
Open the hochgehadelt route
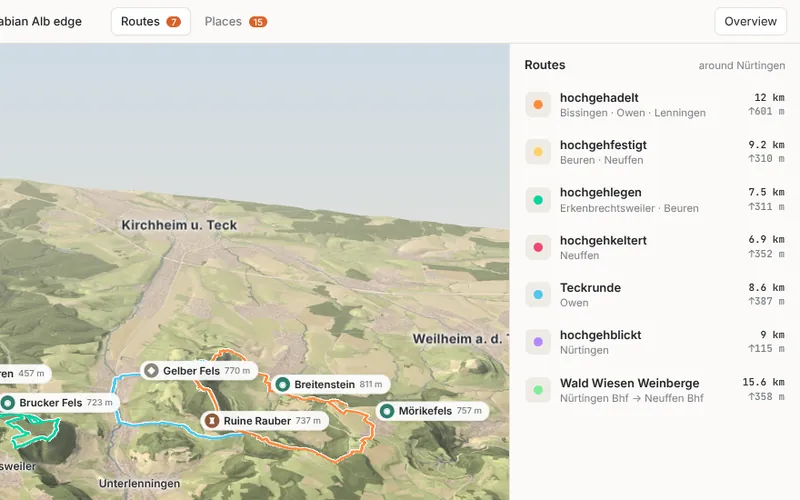[x=655, y=105]
